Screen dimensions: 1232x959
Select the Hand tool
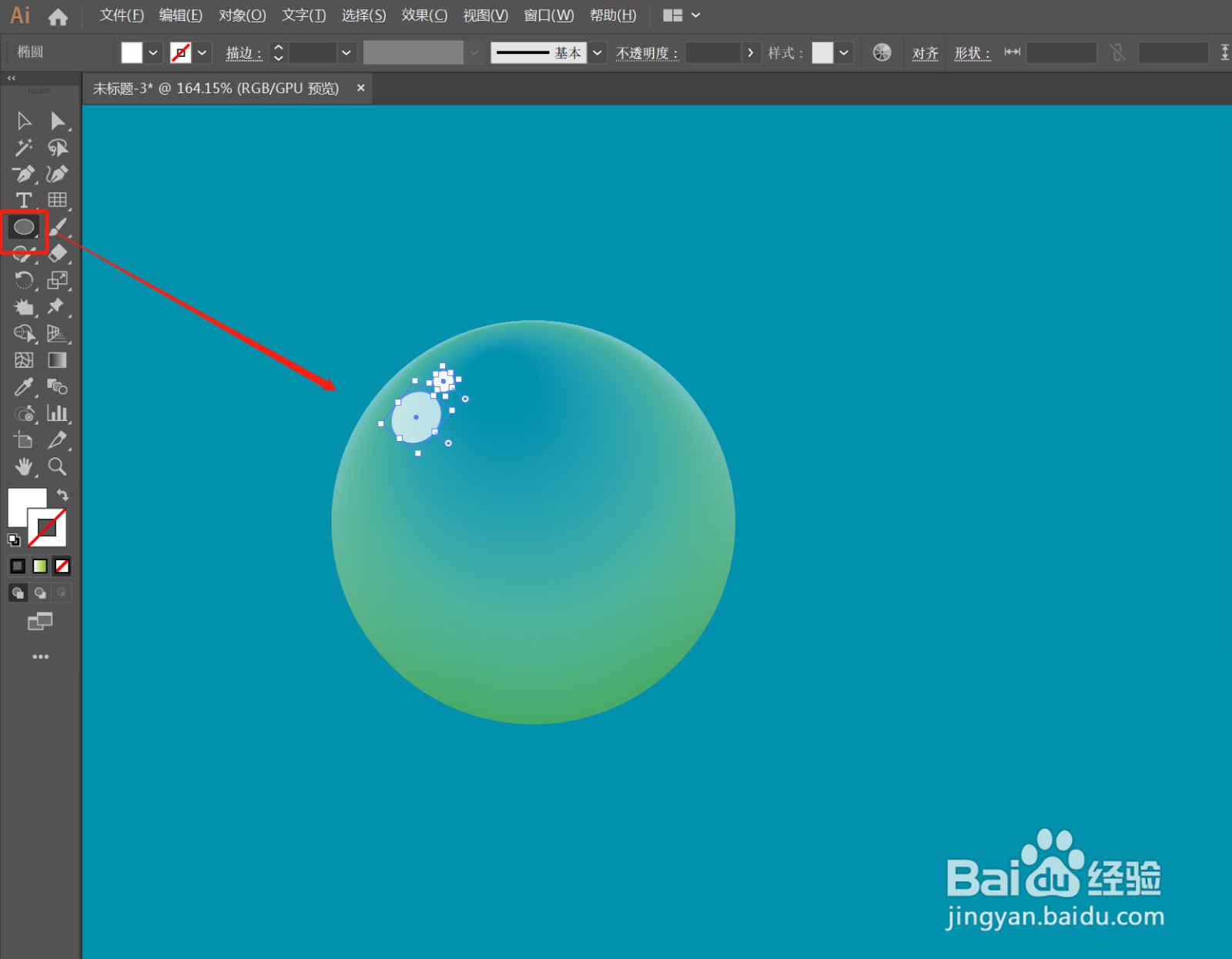pyautogui.click(x=24, y=466)
